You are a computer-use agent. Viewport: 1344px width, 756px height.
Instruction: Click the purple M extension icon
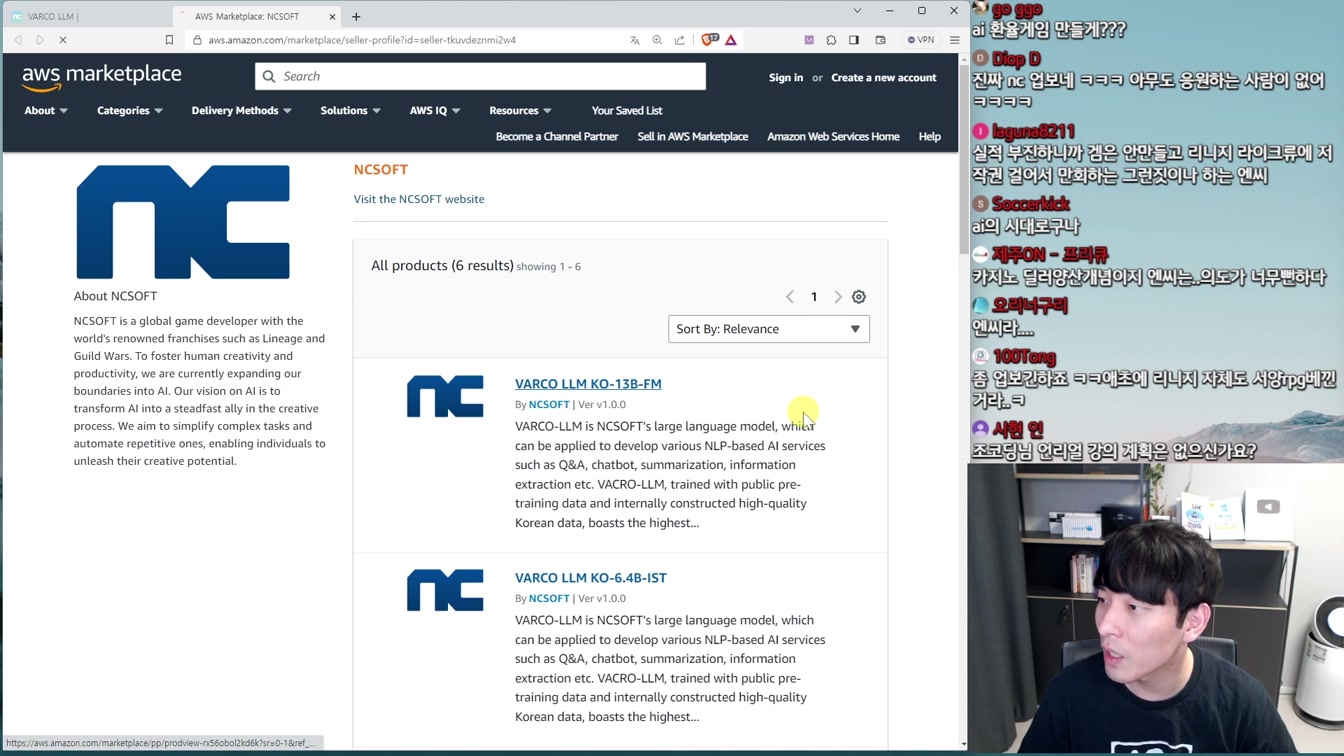809,40
